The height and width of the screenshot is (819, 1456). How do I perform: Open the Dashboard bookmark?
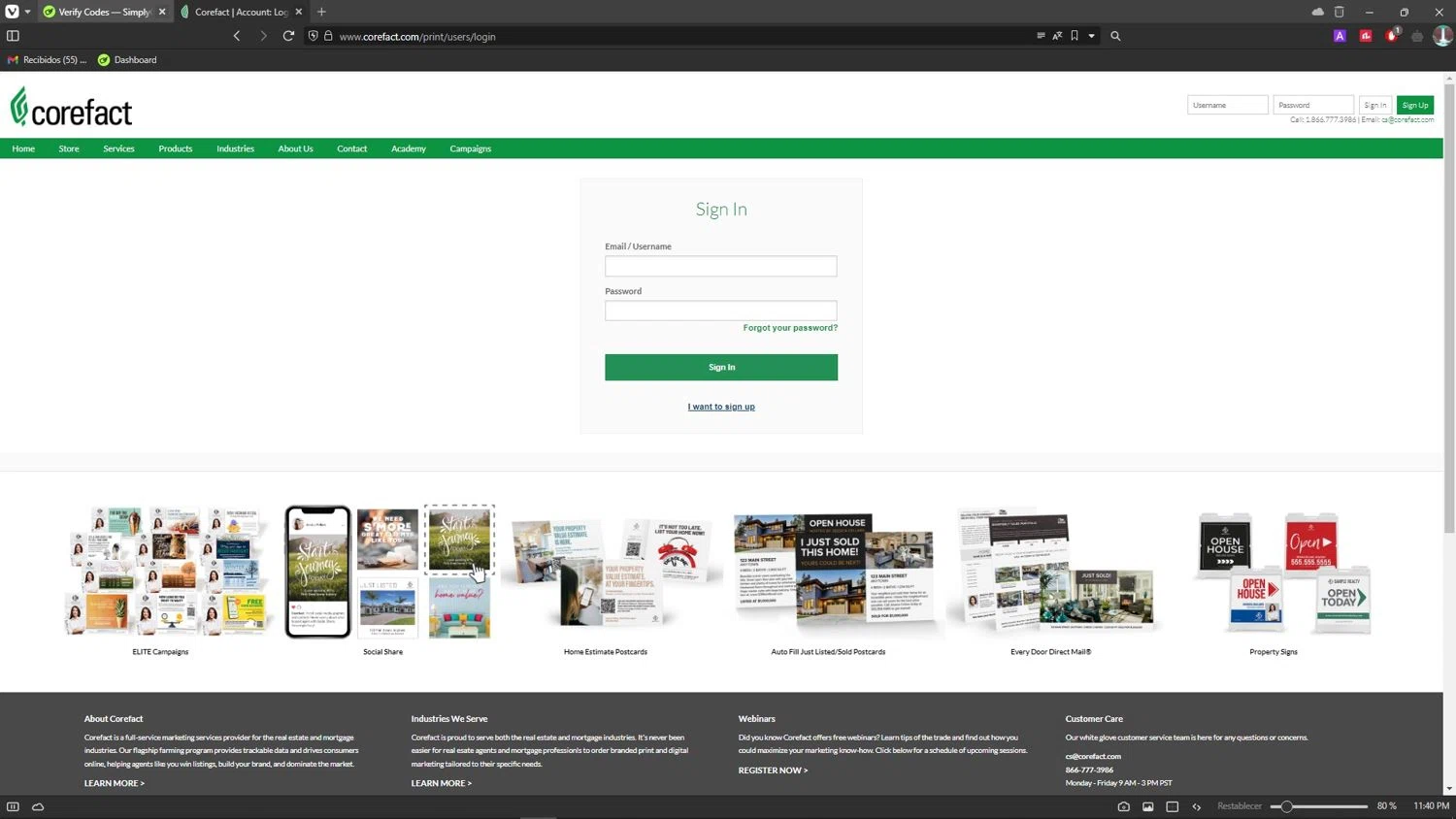[x=127, y=60]
